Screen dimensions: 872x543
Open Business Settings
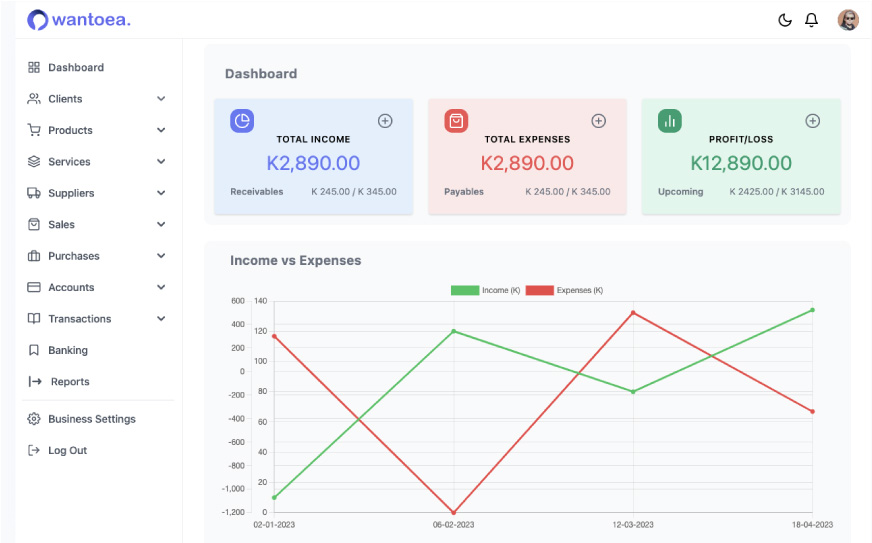tap(91, 419)
